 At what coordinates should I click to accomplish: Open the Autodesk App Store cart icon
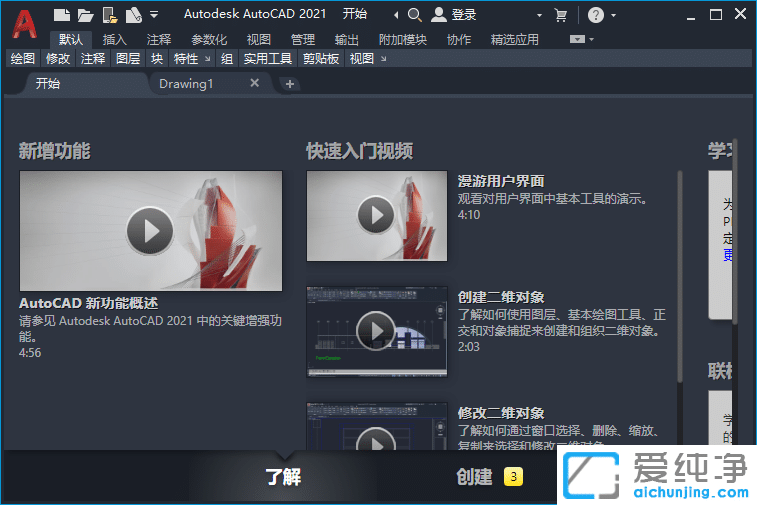tap(561, 15)
